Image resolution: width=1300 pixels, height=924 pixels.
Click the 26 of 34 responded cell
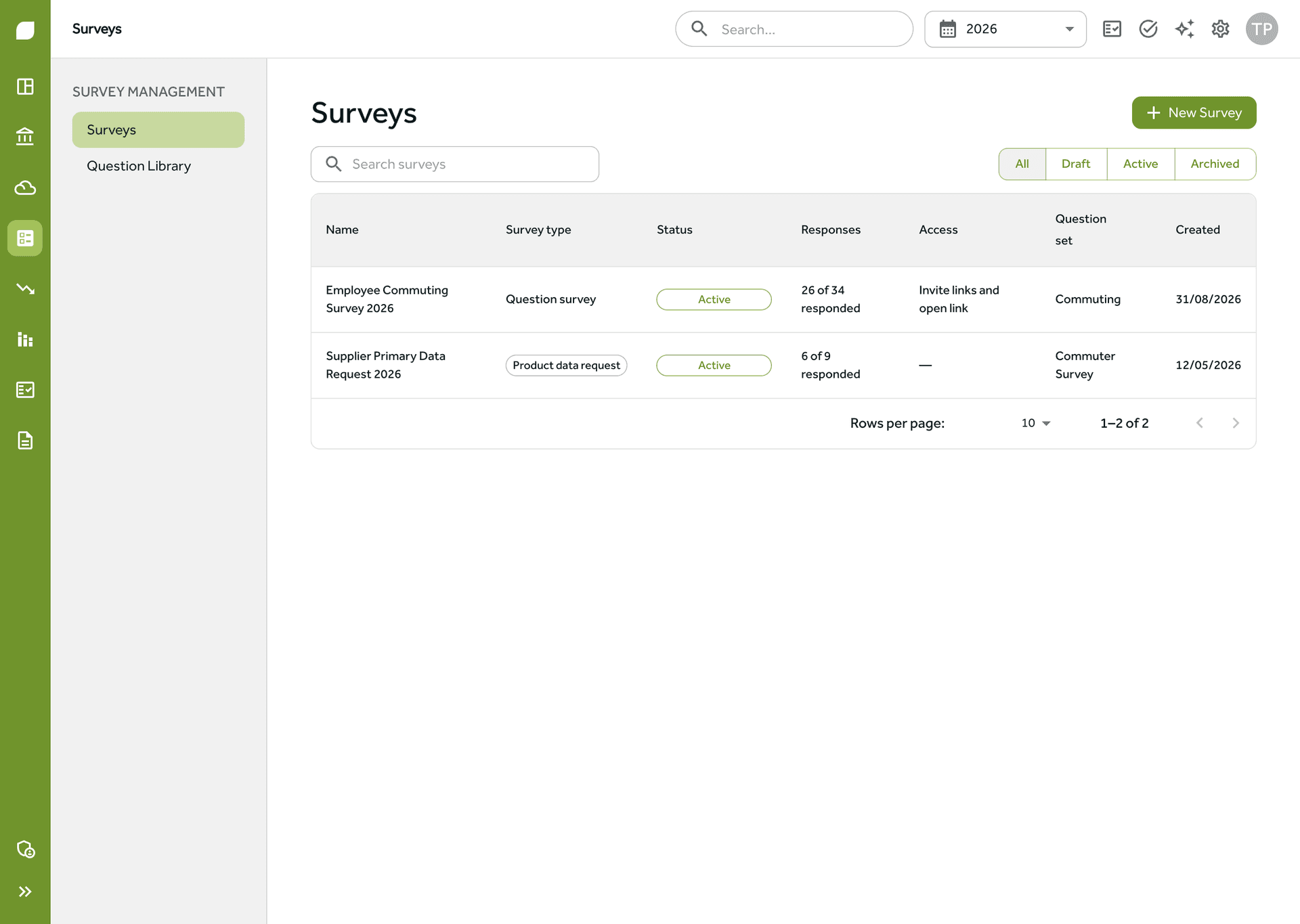point(830,299)
